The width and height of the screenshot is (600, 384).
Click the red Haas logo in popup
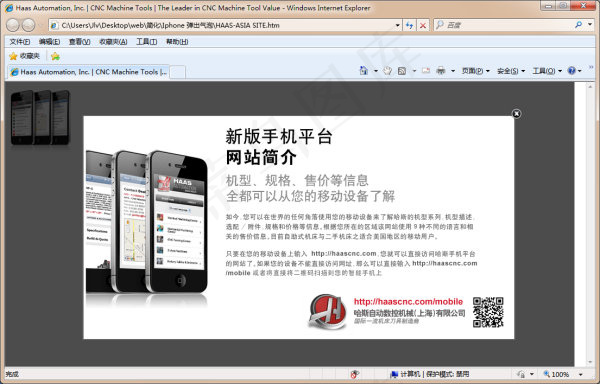point(328,312)
